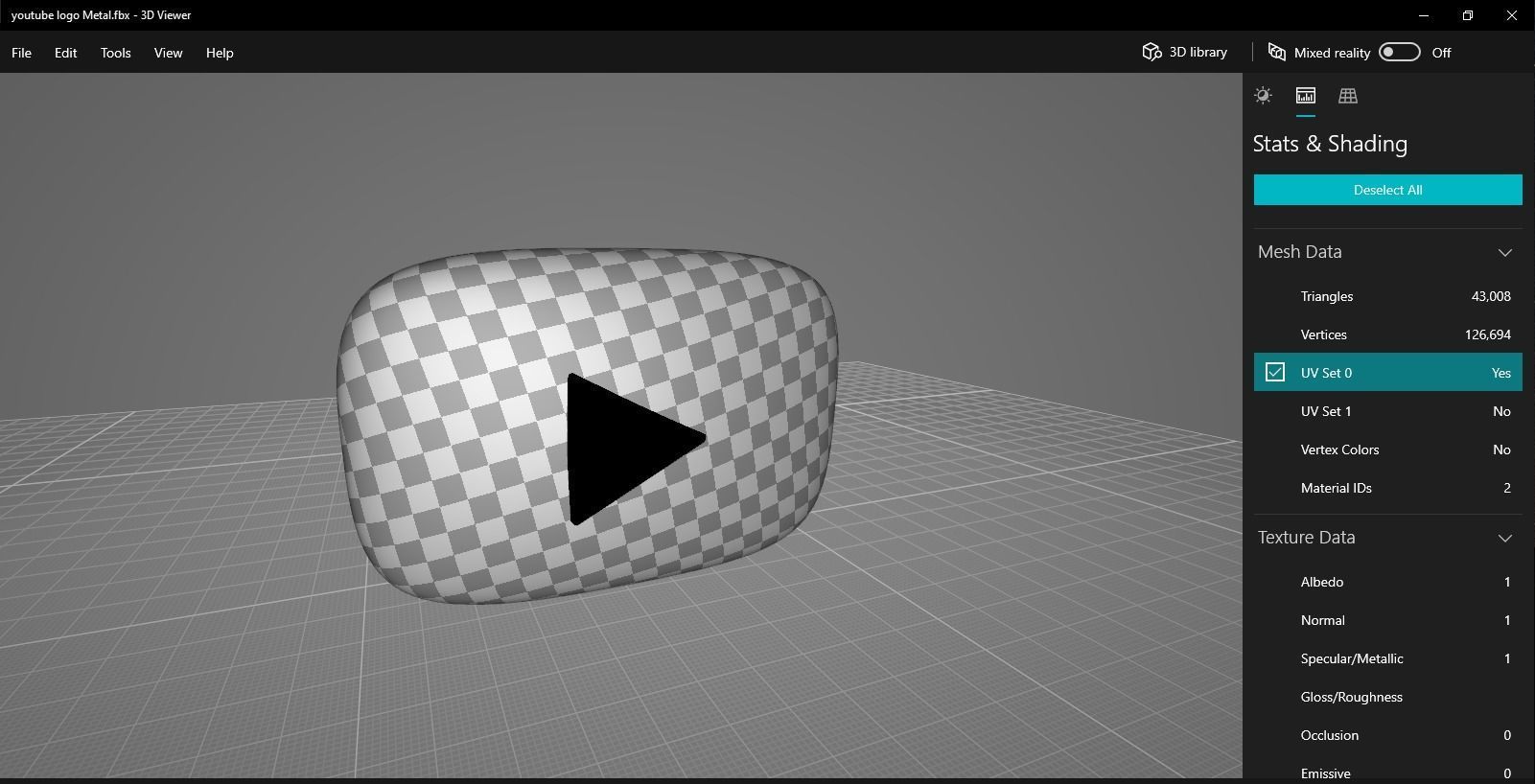Select the Albedo texture row
The image size is (1535, 784).
1387,582
